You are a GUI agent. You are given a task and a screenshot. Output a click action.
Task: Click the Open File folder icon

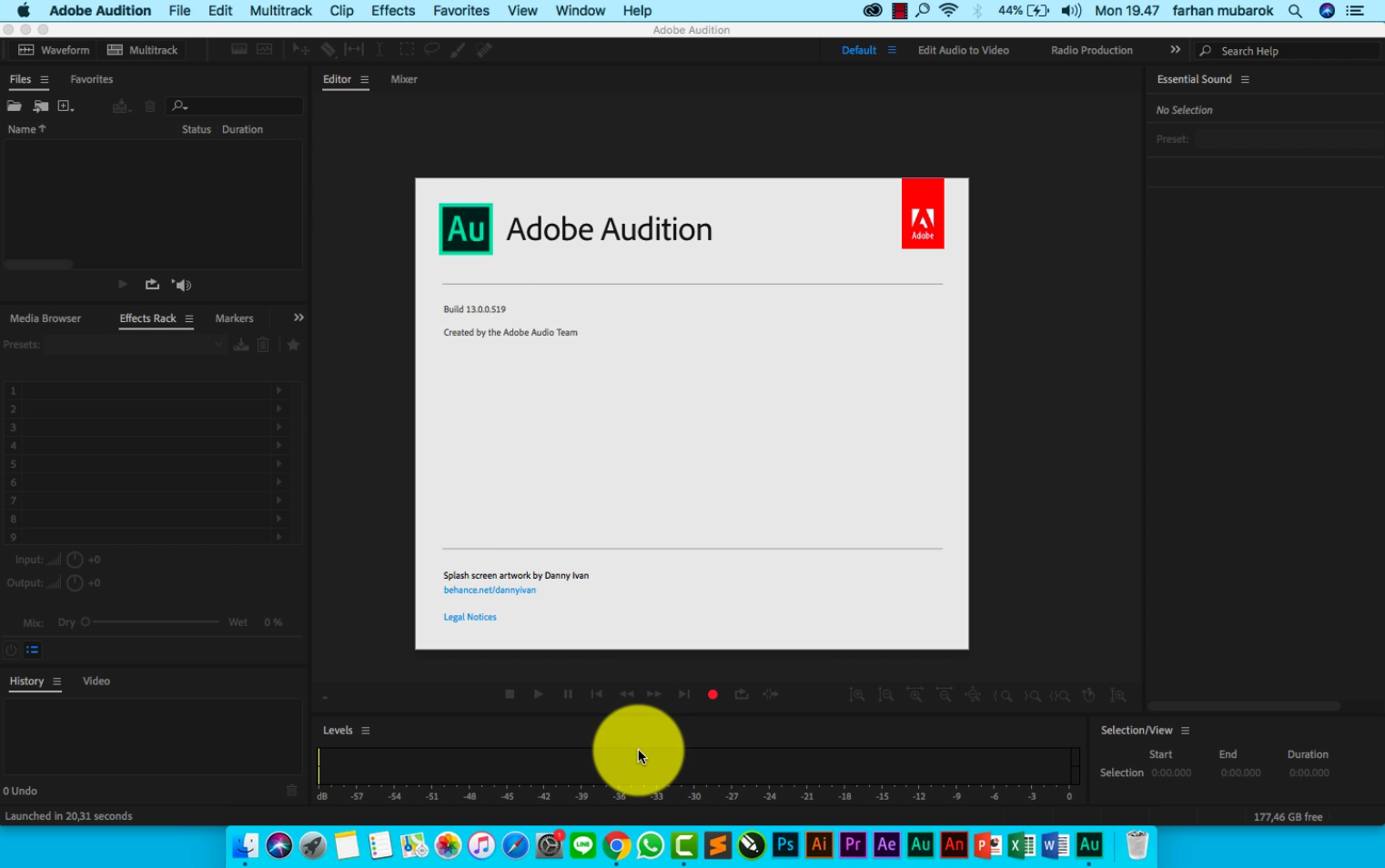point(15,106)
